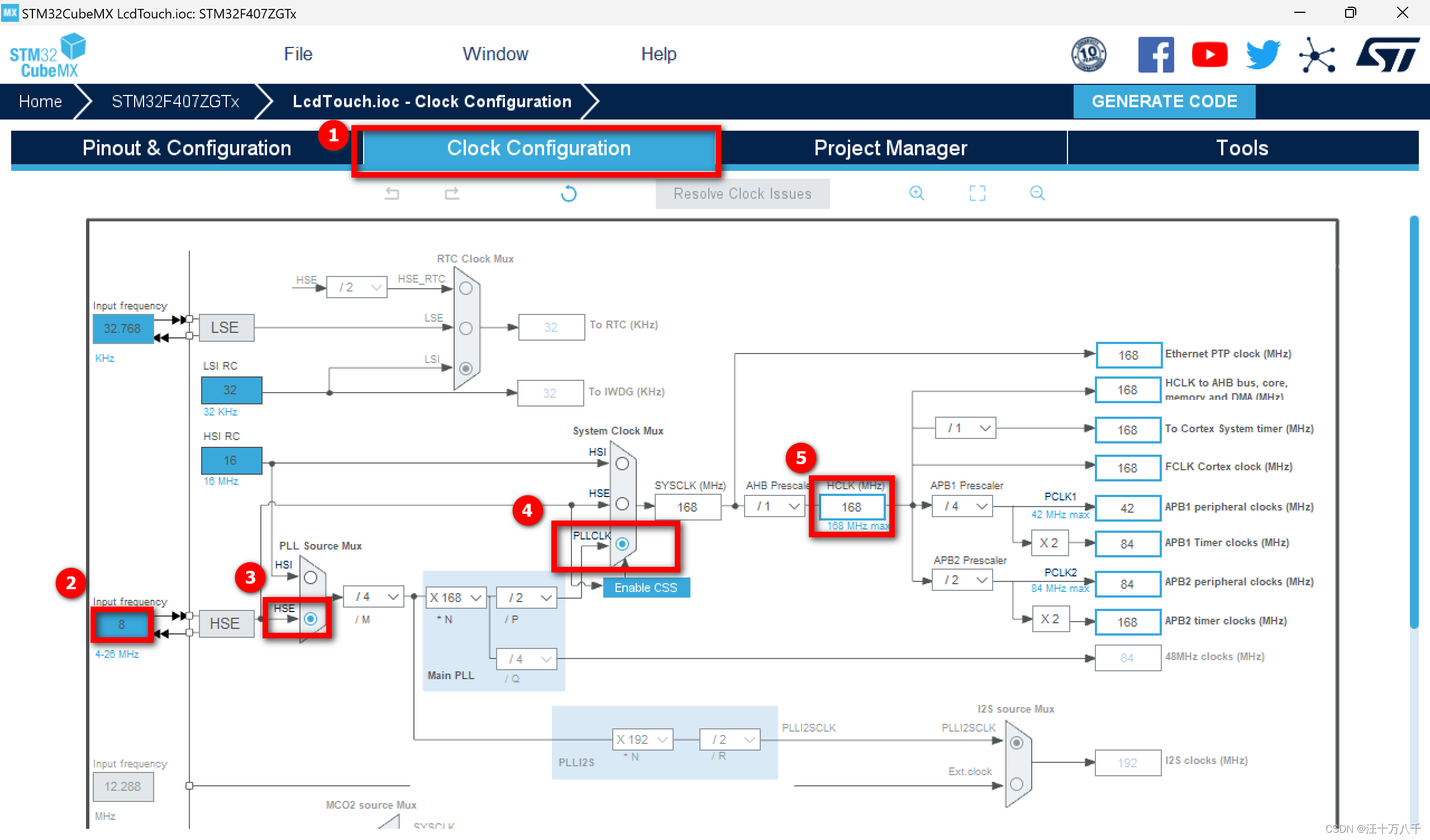The image size is (1430, 840).
Task: Click the undo arrow in clock toolbar
Action: (392, 194)
